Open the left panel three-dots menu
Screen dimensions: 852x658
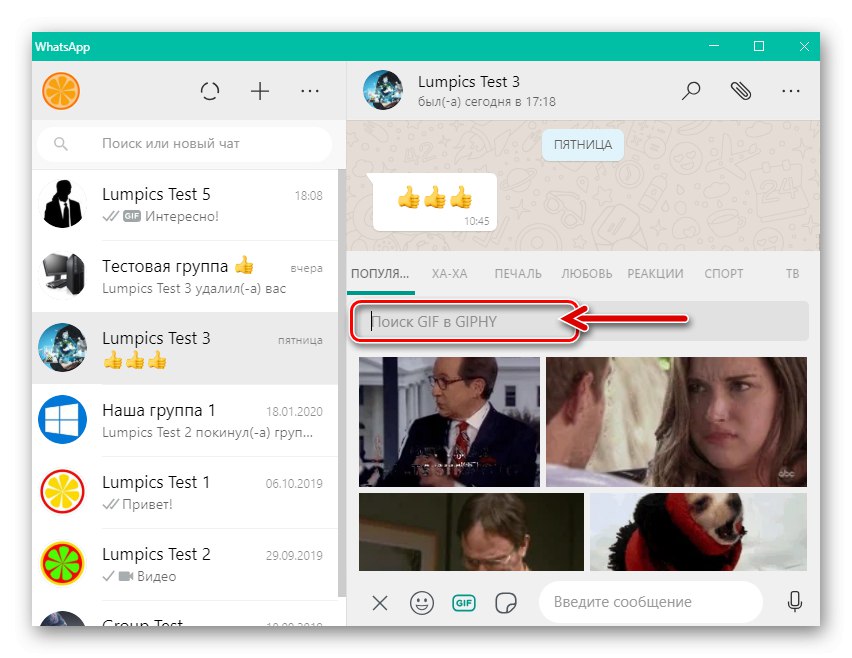coord(310,90)
